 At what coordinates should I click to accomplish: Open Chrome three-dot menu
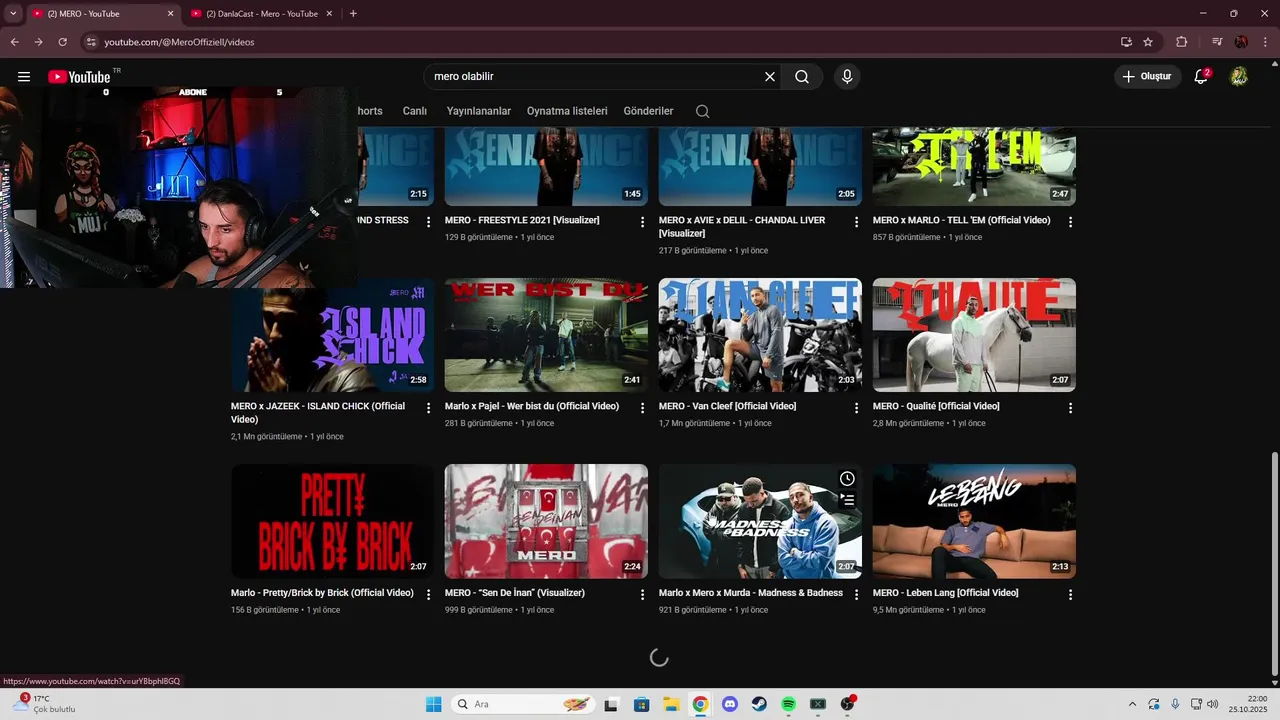tap(1265, 42)
